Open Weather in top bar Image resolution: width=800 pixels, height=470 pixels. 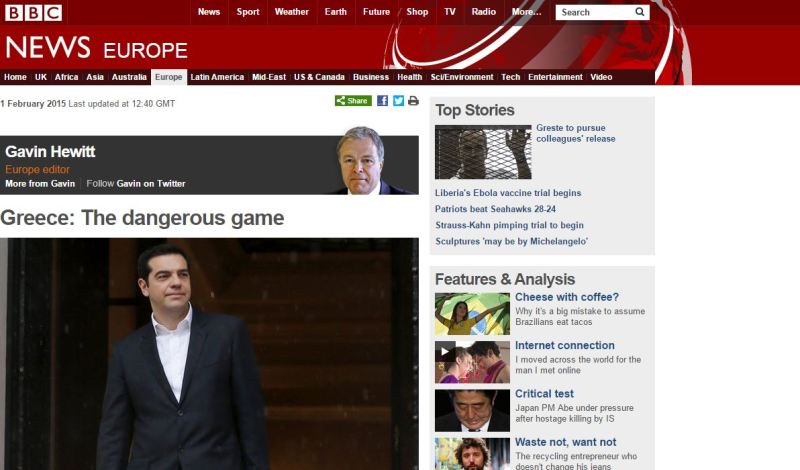pyautogui.click(x=291, y=12)
